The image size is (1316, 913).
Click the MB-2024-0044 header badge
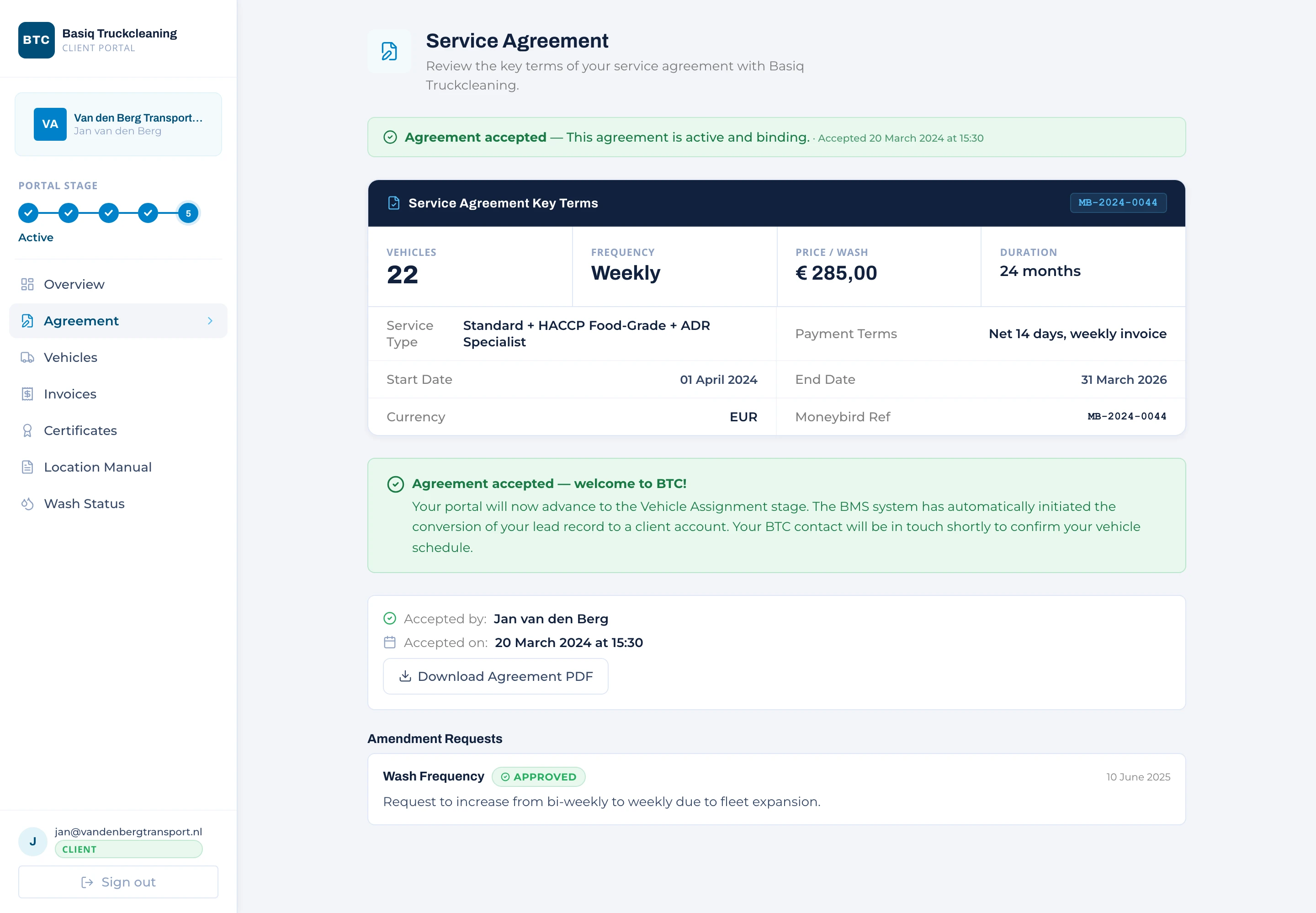[x=1118, y=202]
